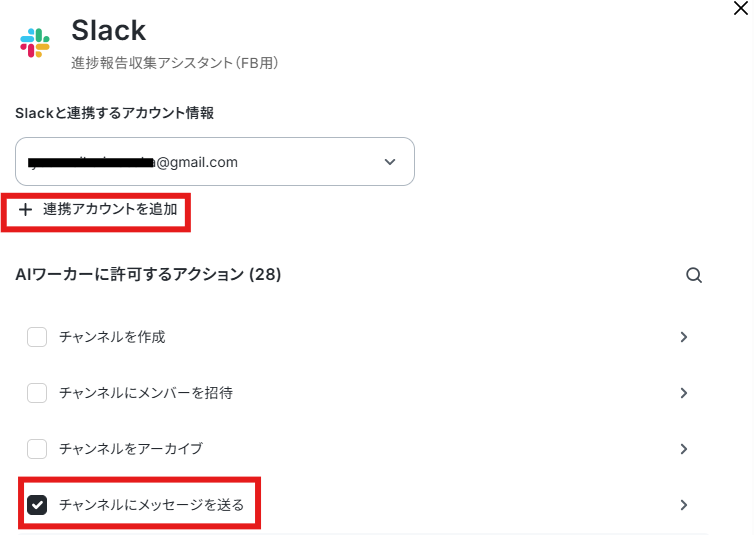Expand チャンネルにメッセージを送る chevron
The image size is (754, 535).
683,505
